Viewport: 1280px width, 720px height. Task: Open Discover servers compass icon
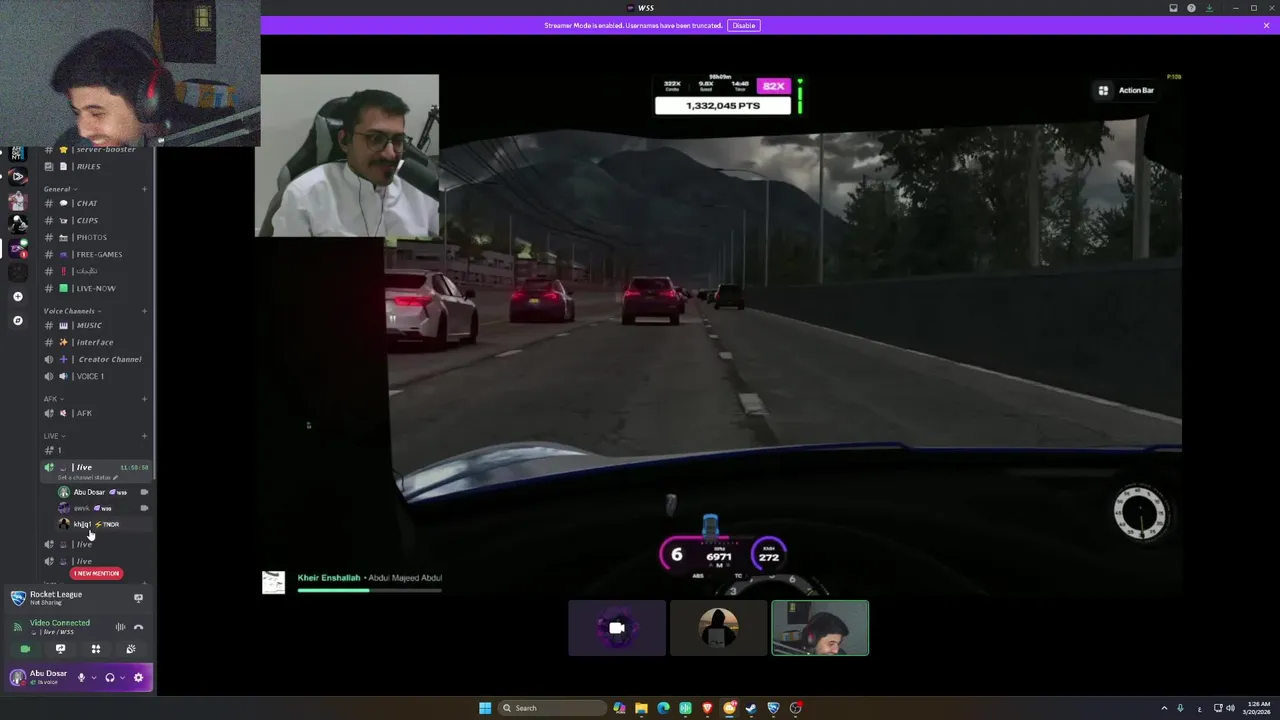coord(17,321)
